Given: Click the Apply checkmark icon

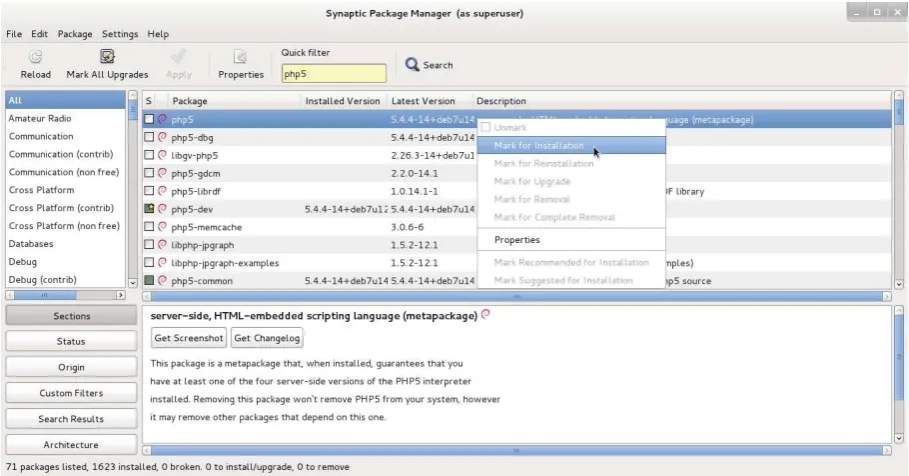Looking at the screenshot, I should pyautogui.click(x=178, y=56).
